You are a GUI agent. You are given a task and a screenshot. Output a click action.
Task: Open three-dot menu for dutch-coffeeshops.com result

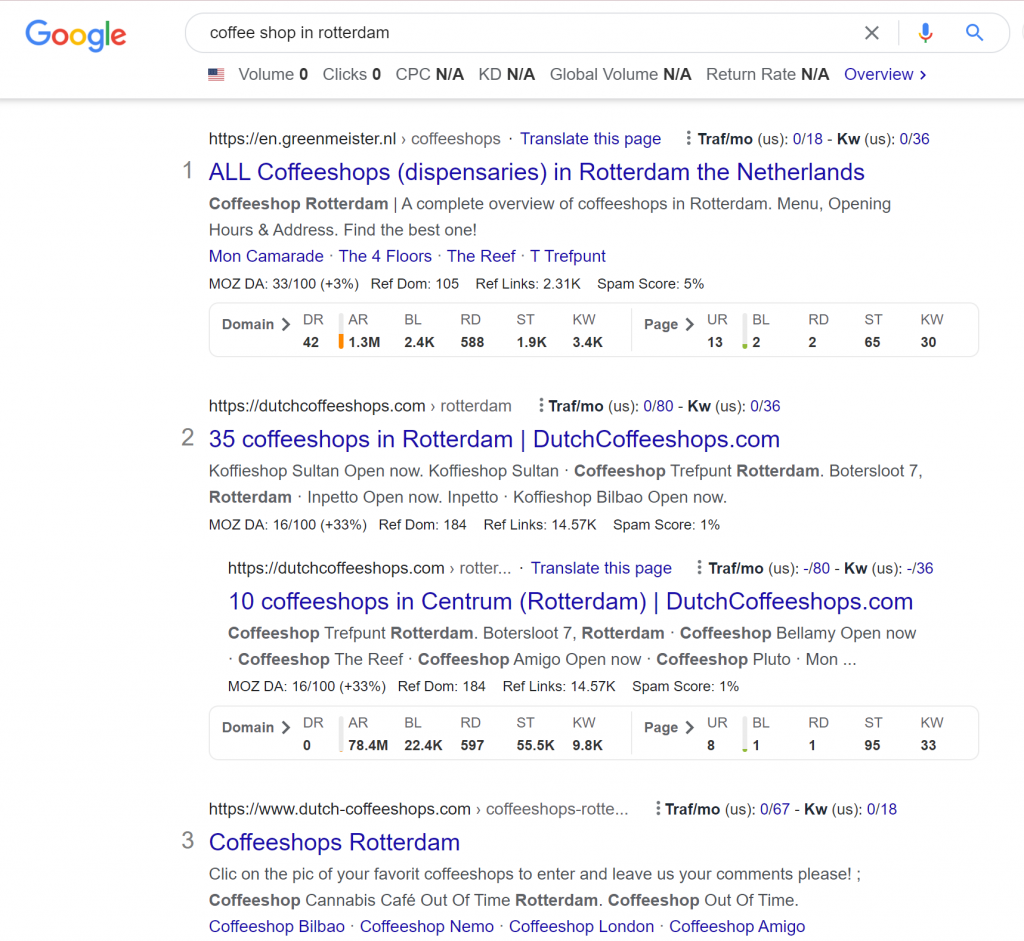(658, 808)
